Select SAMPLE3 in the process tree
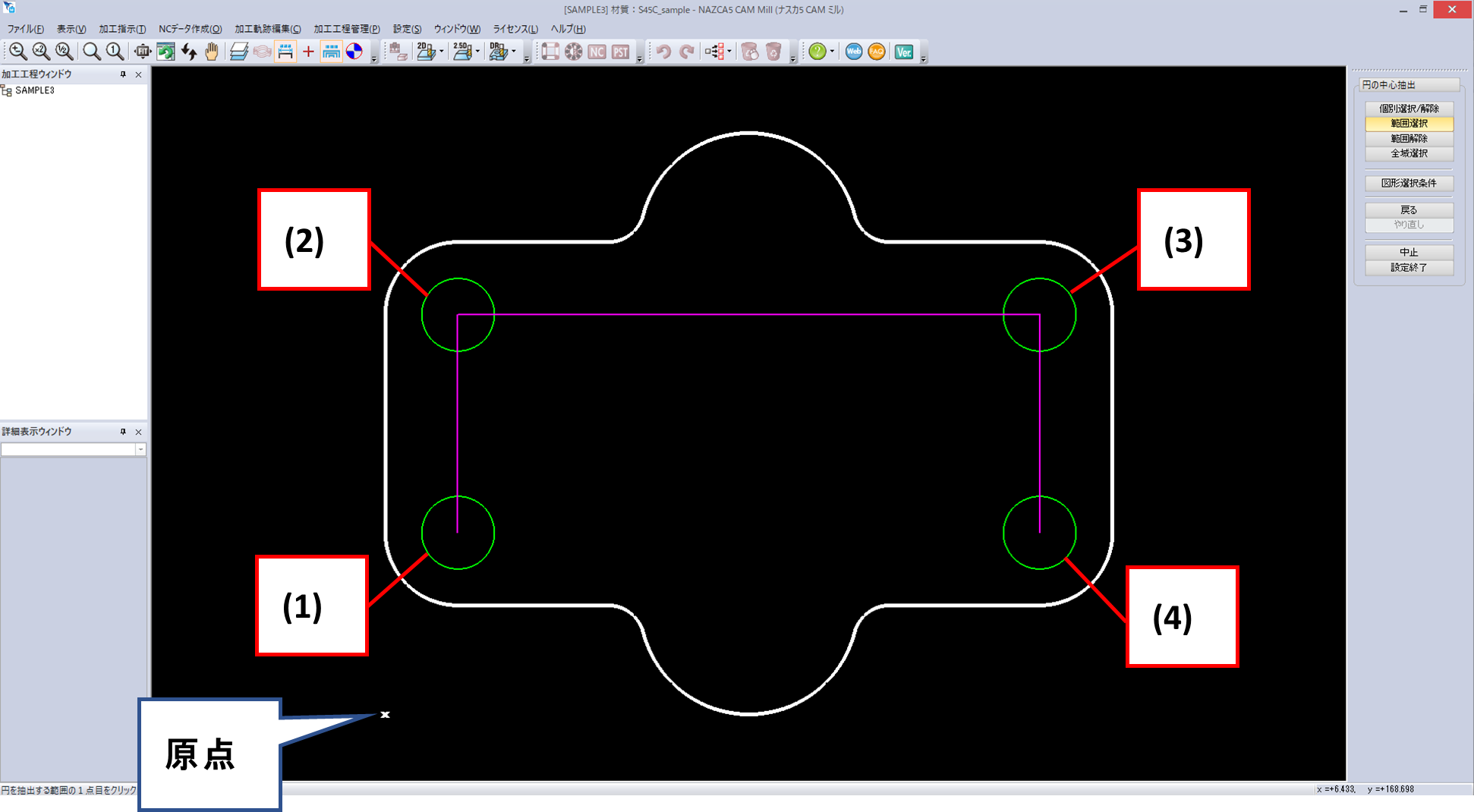The width and height of the screenshot is (1474, 812). (x=35, y=90)
